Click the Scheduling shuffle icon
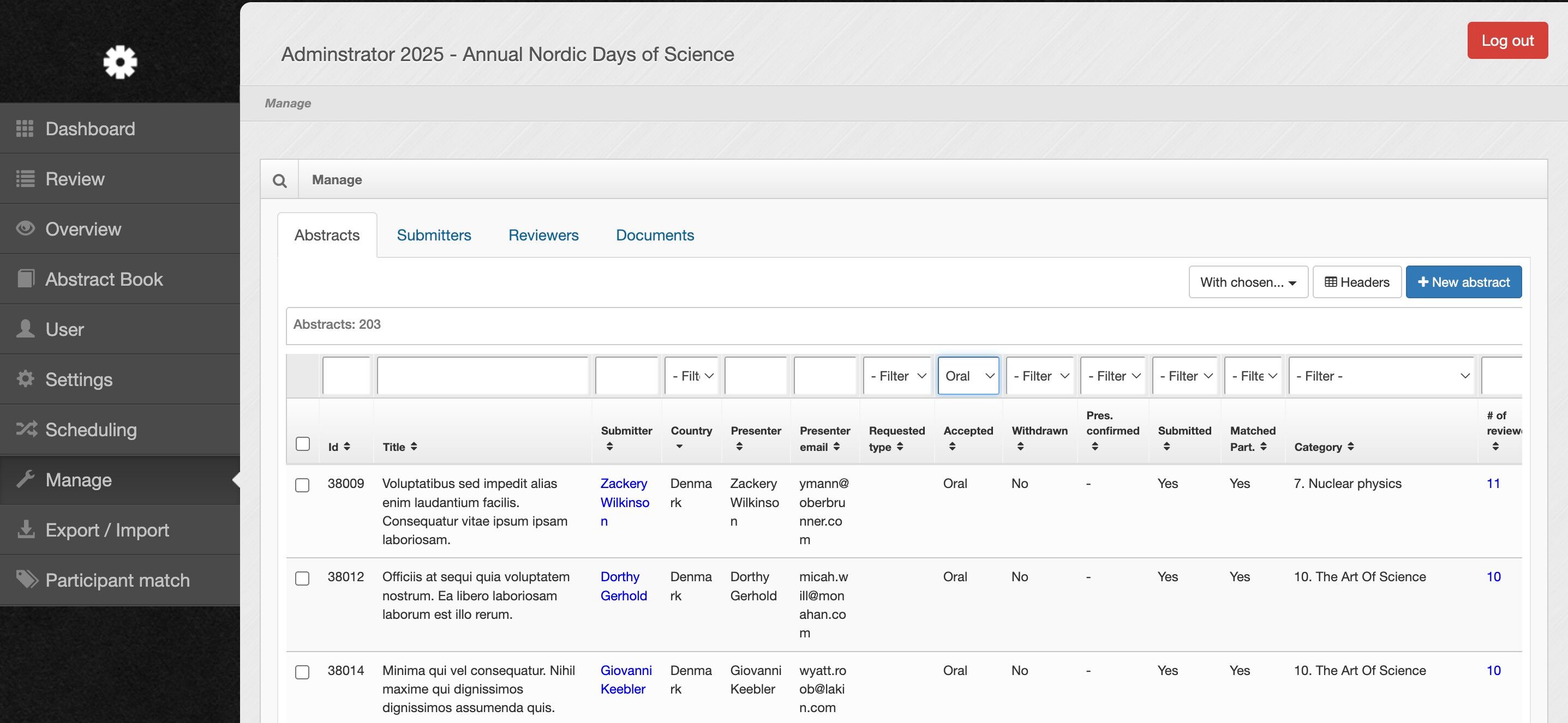Image resolution: width=1568 pixels, height=723 pixels. [x=26, y=429]
